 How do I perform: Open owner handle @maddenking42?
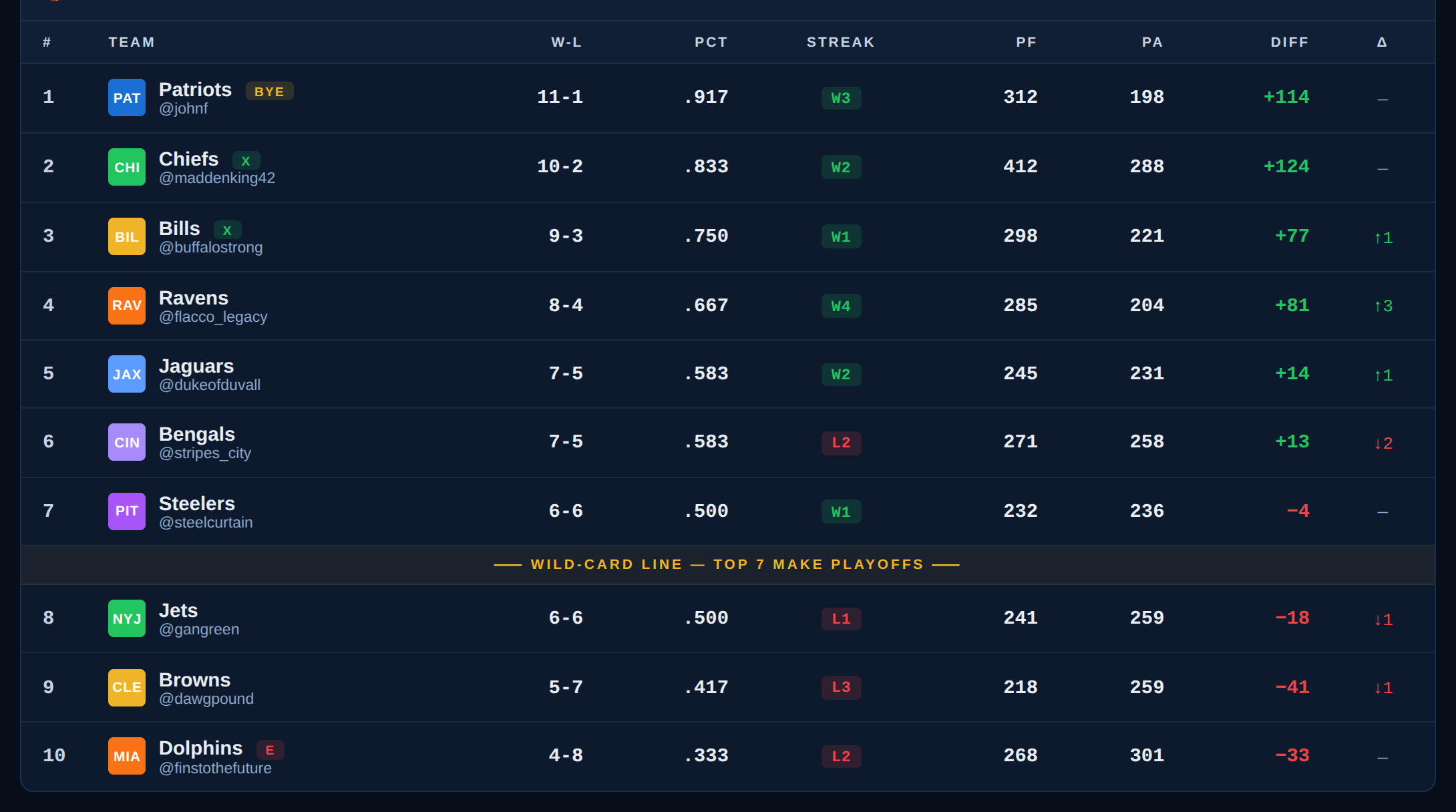click(217, 178)
